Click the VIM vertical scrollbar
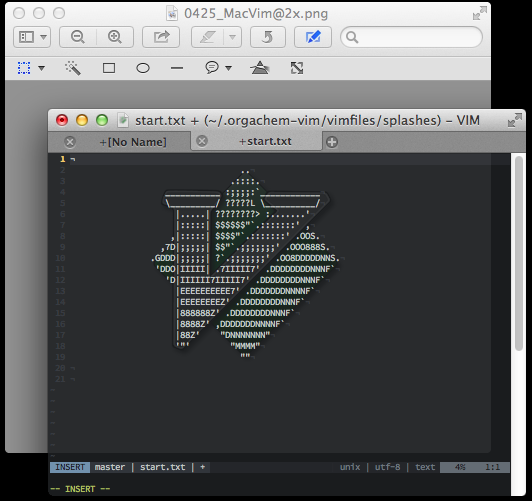The image size is (532, 501). [518, 253]
